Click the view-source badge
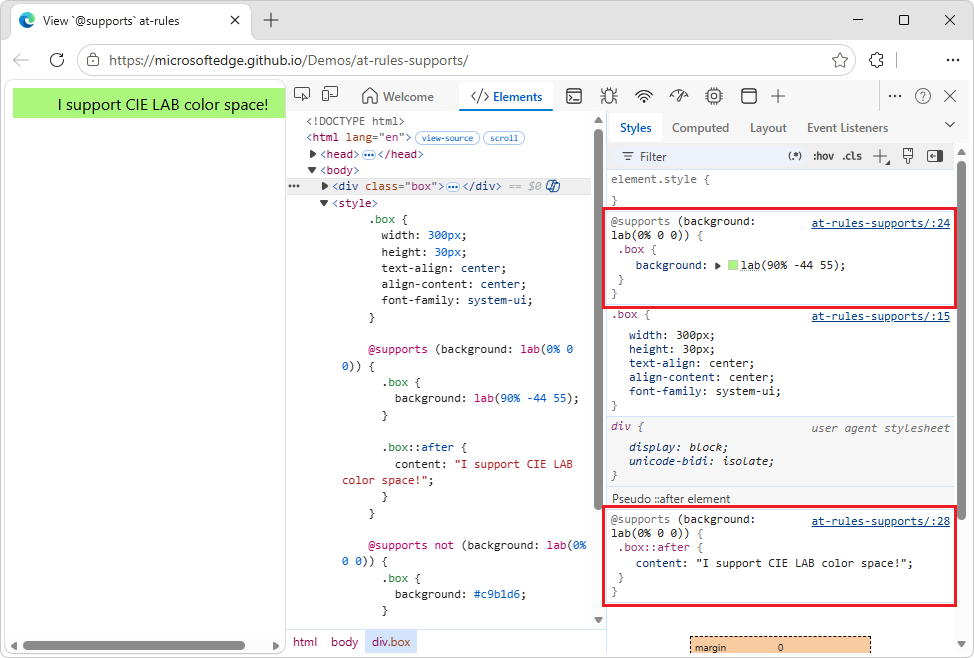Image resolution: width=974 pixels, height=658 pixels. [447, 138]
